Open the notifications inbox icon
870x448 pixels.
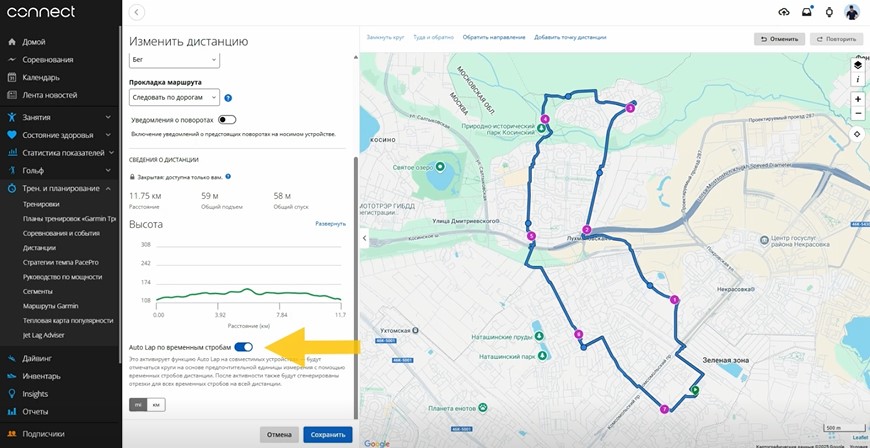tap(806, 12)
